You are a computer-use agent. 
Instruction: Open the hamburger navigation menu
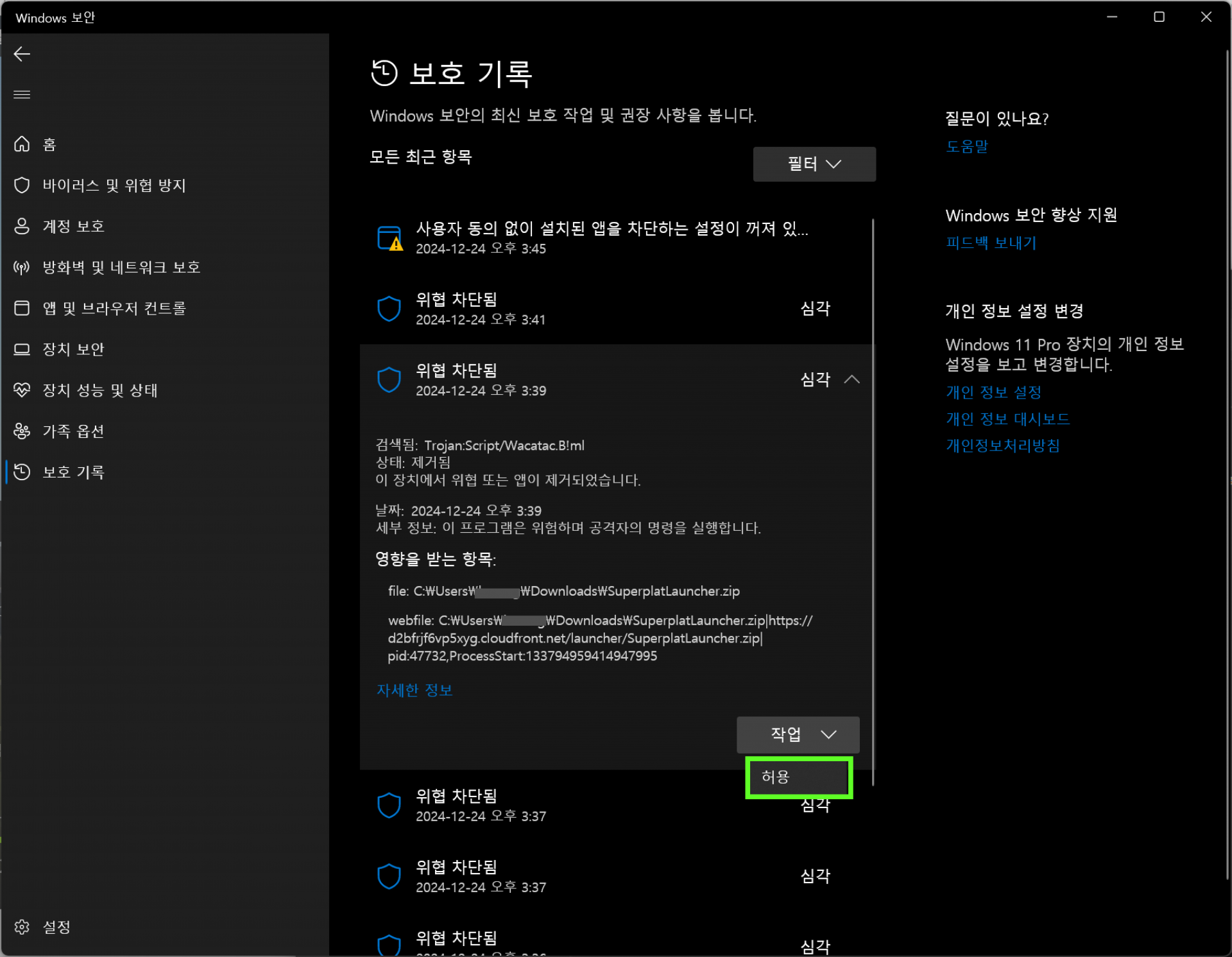(22, 94)
